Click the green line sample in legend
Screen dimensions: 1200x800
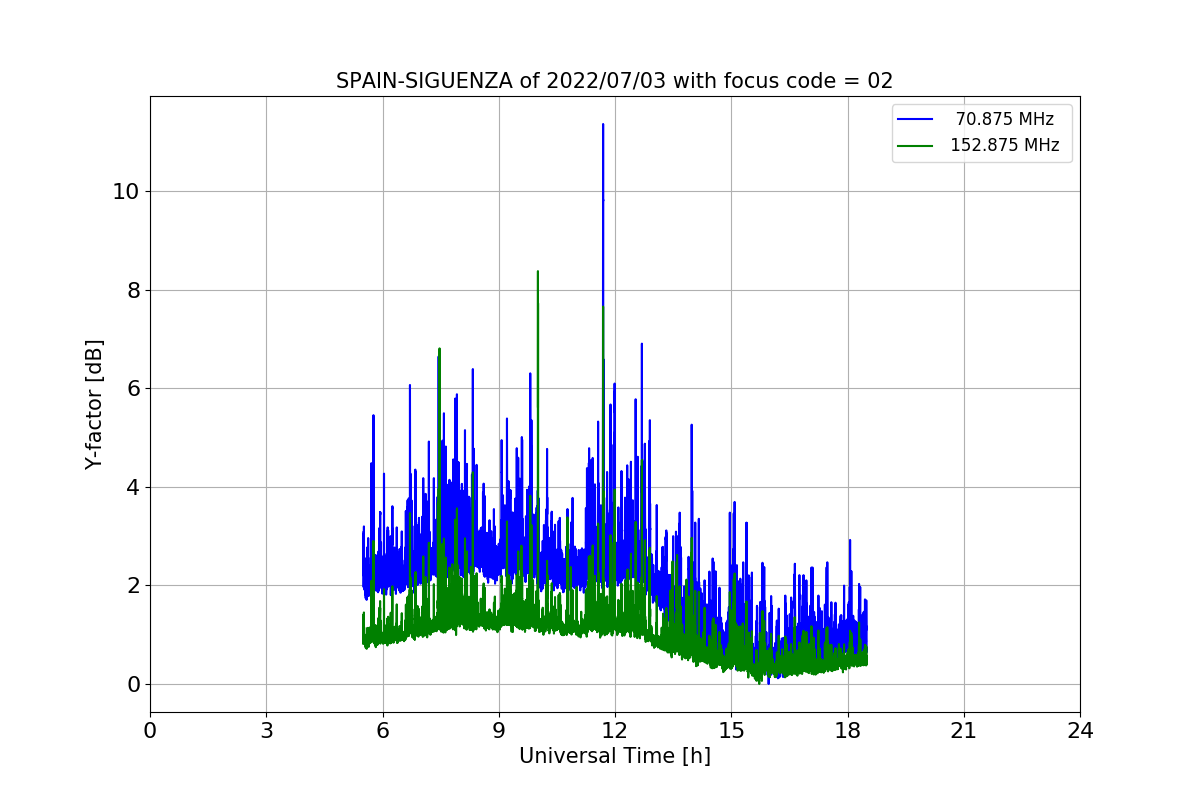click(915, 145)
